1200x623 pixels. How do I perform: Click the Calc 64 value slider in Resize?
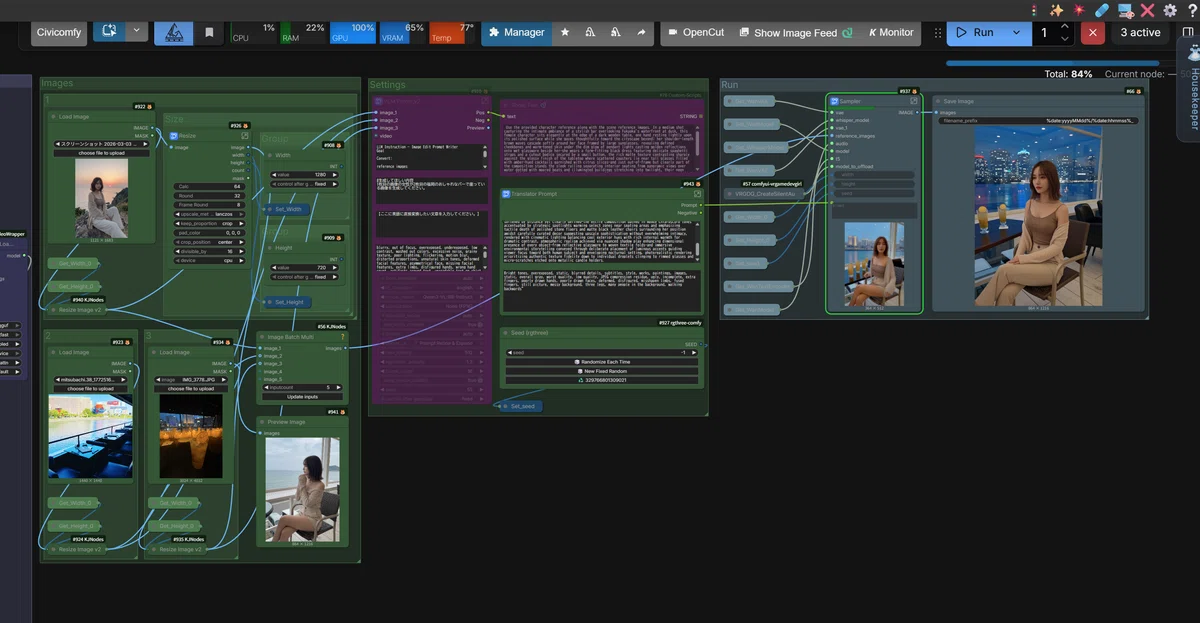(210, 186)
